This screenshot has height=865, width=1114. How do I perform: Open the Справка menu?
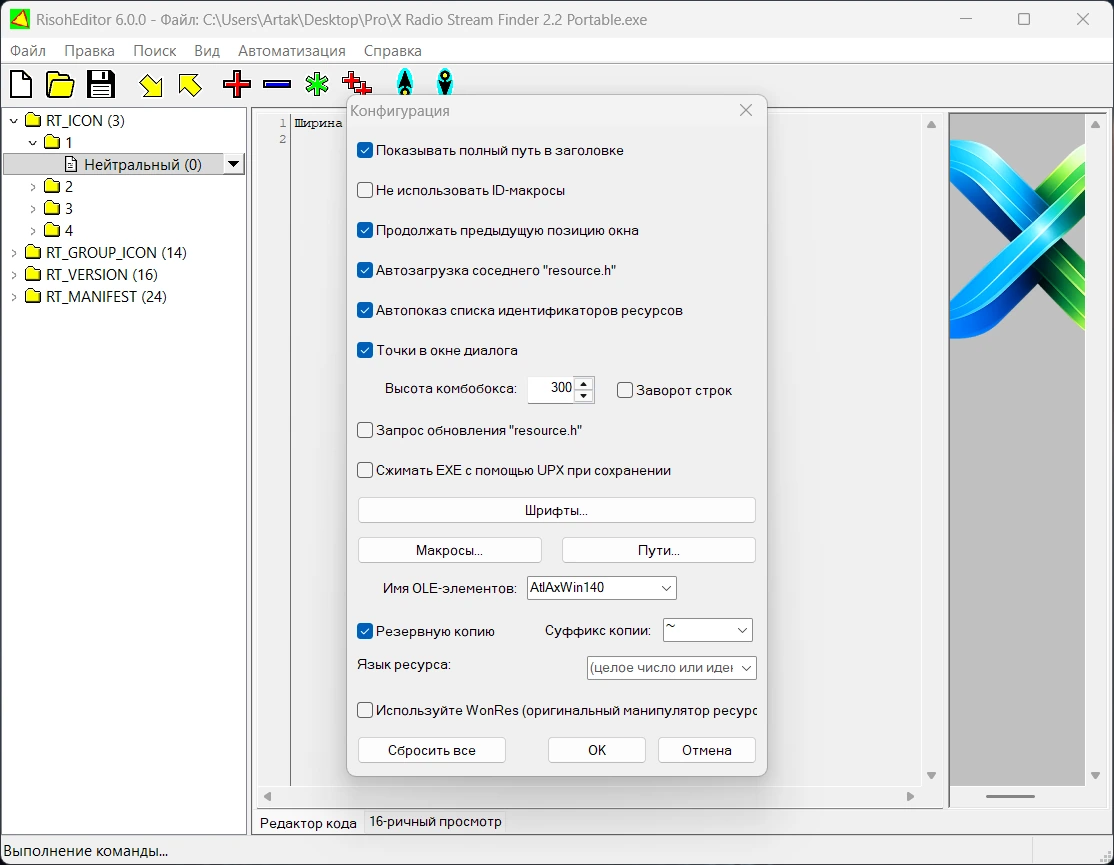(x=392, y=50)
